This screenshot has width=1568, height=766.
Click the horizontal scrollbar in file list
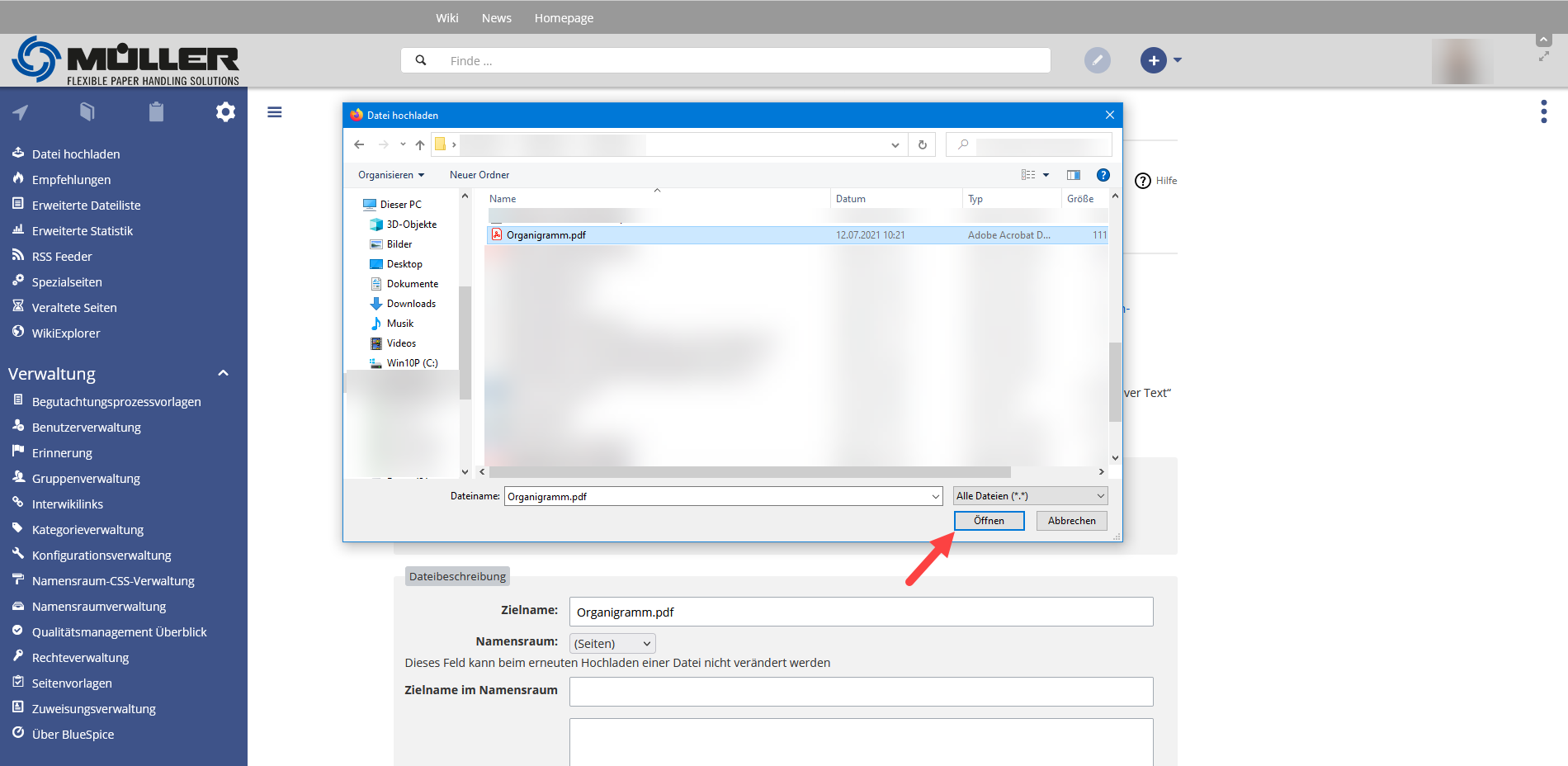tap(749, 472)
